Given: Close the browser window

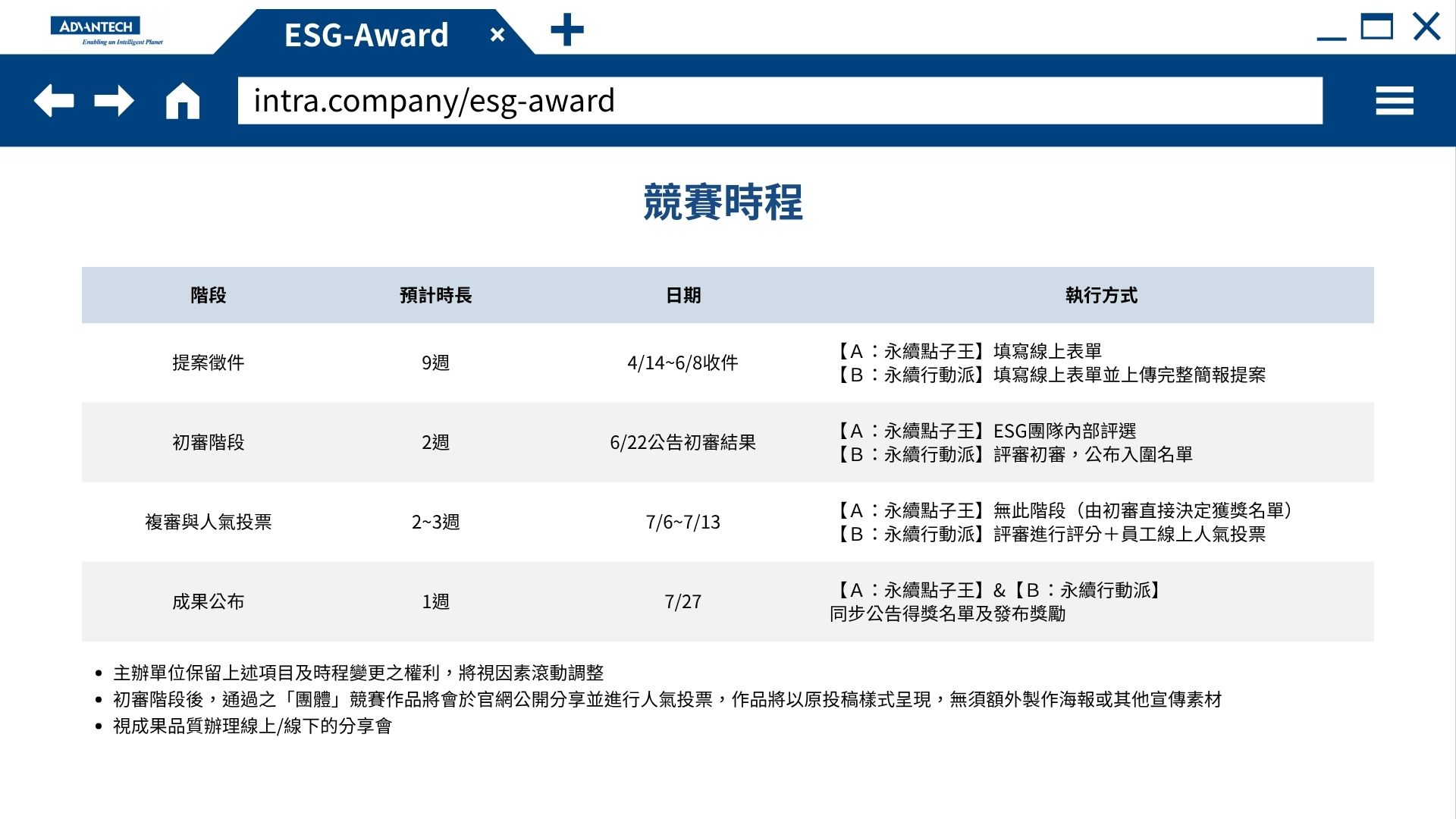Looking at the screenshot, I should pos(1426,27).
